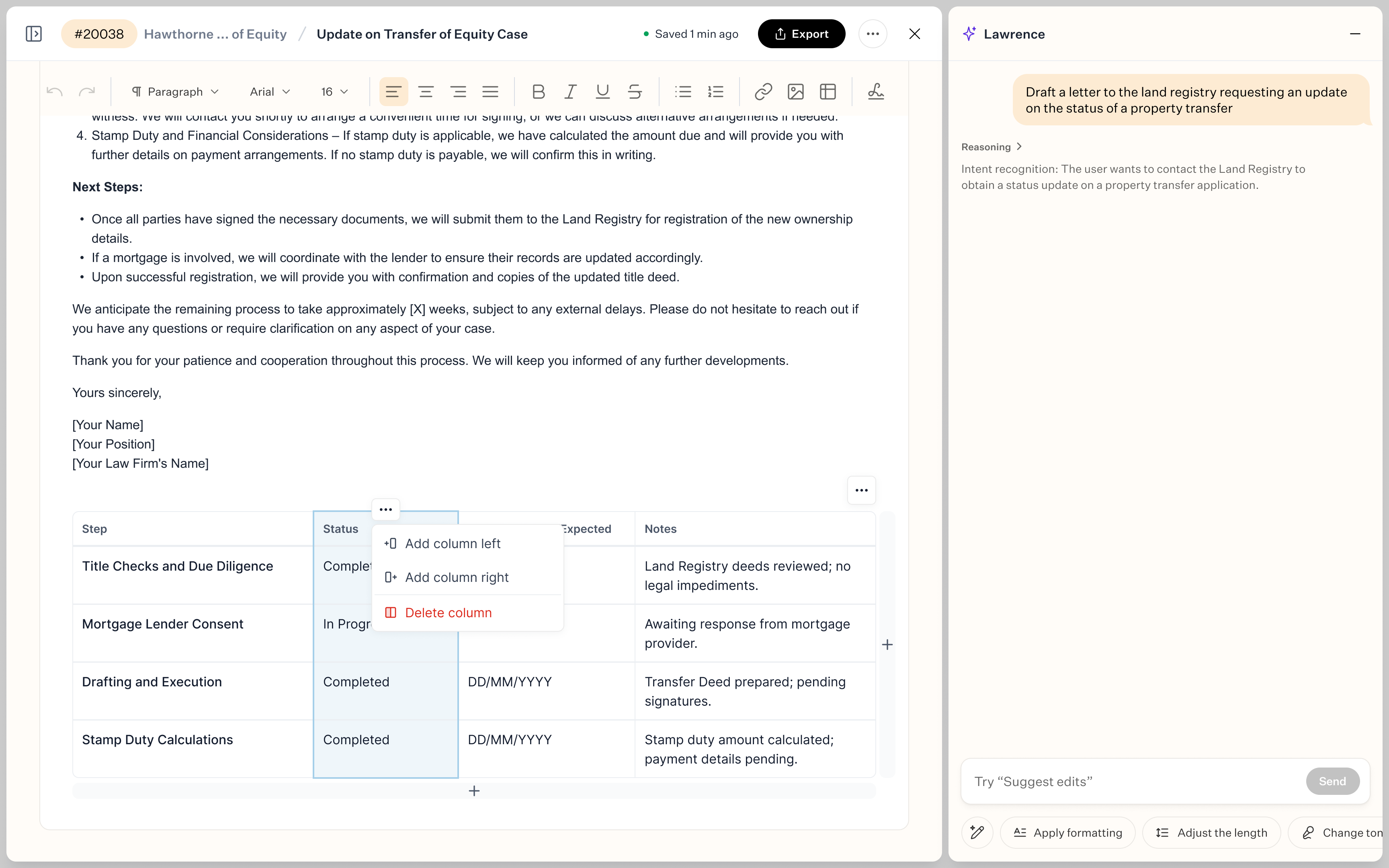Image resolution: width=1389 pixels, height=868 pixels.
Task: Click the signature icon in toolbar
Action: point(875,92)
